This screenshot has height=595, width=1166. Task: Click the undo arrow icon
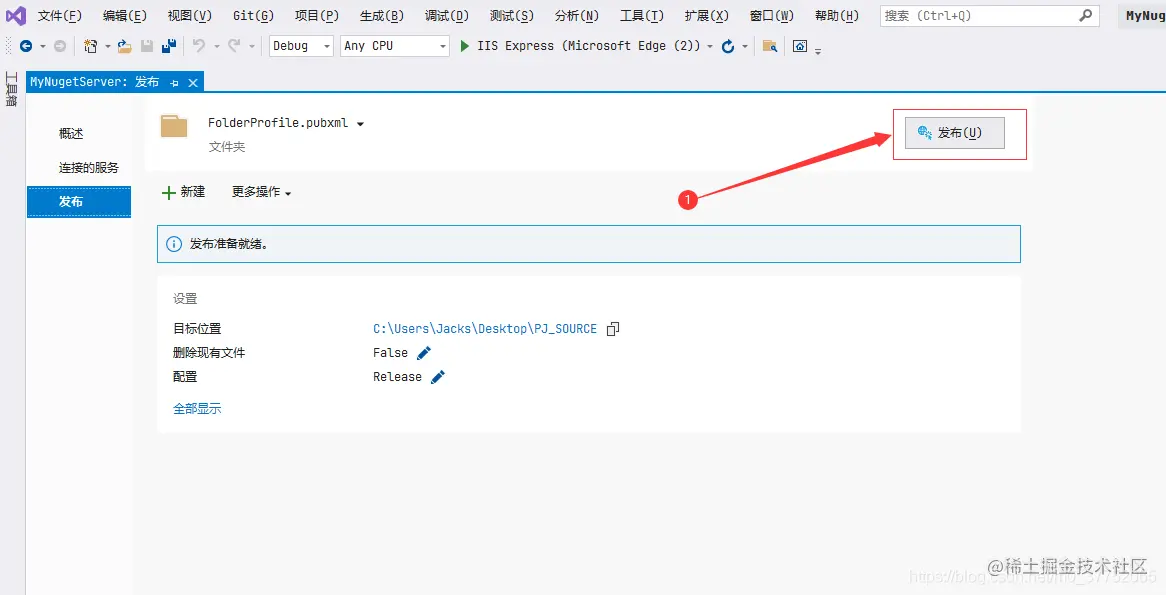[199, 46]
